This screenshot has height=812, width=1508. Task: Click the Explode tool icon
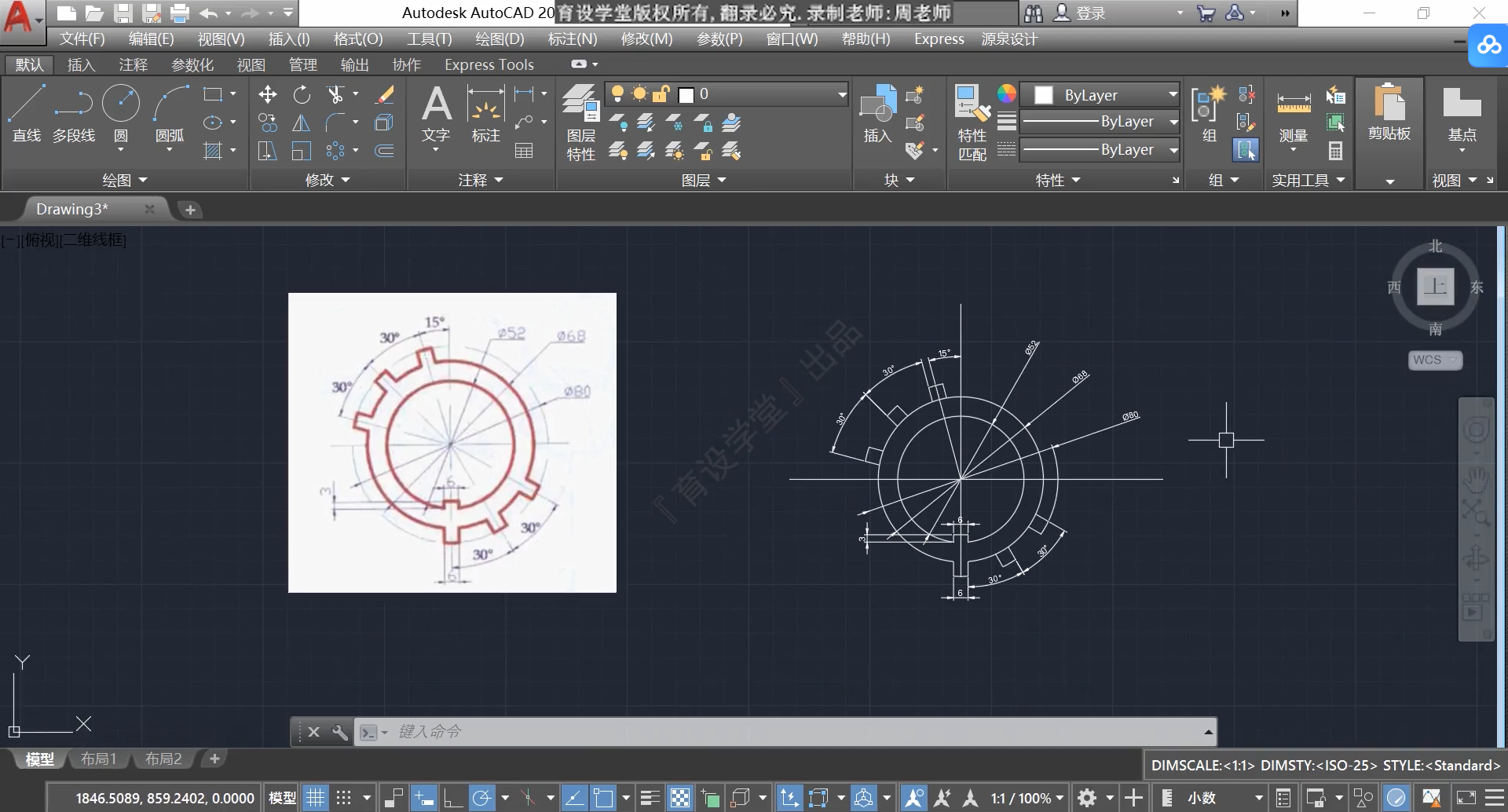[x=385, y=123]
